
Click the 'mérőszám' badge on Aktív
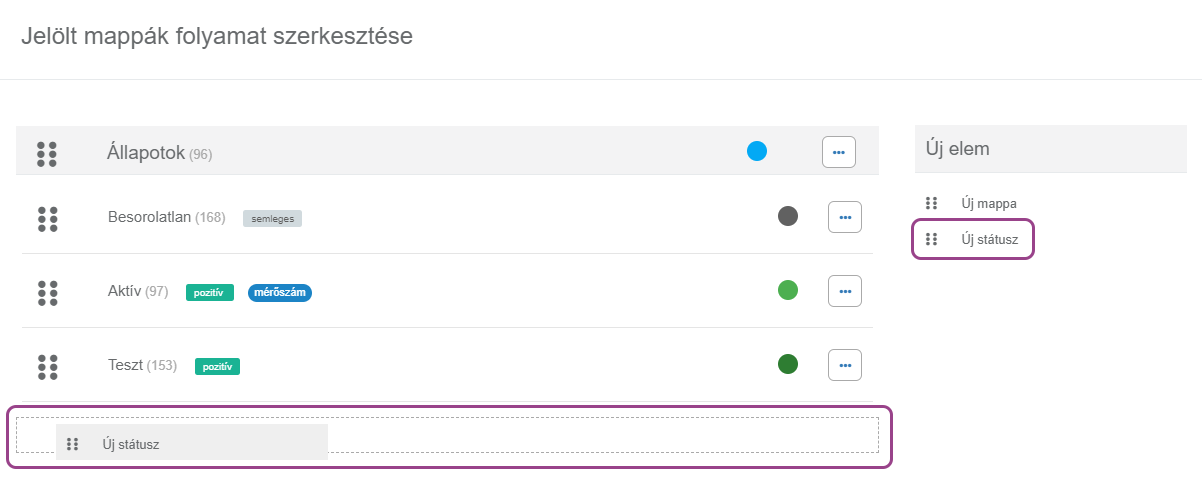click(280, 292)
